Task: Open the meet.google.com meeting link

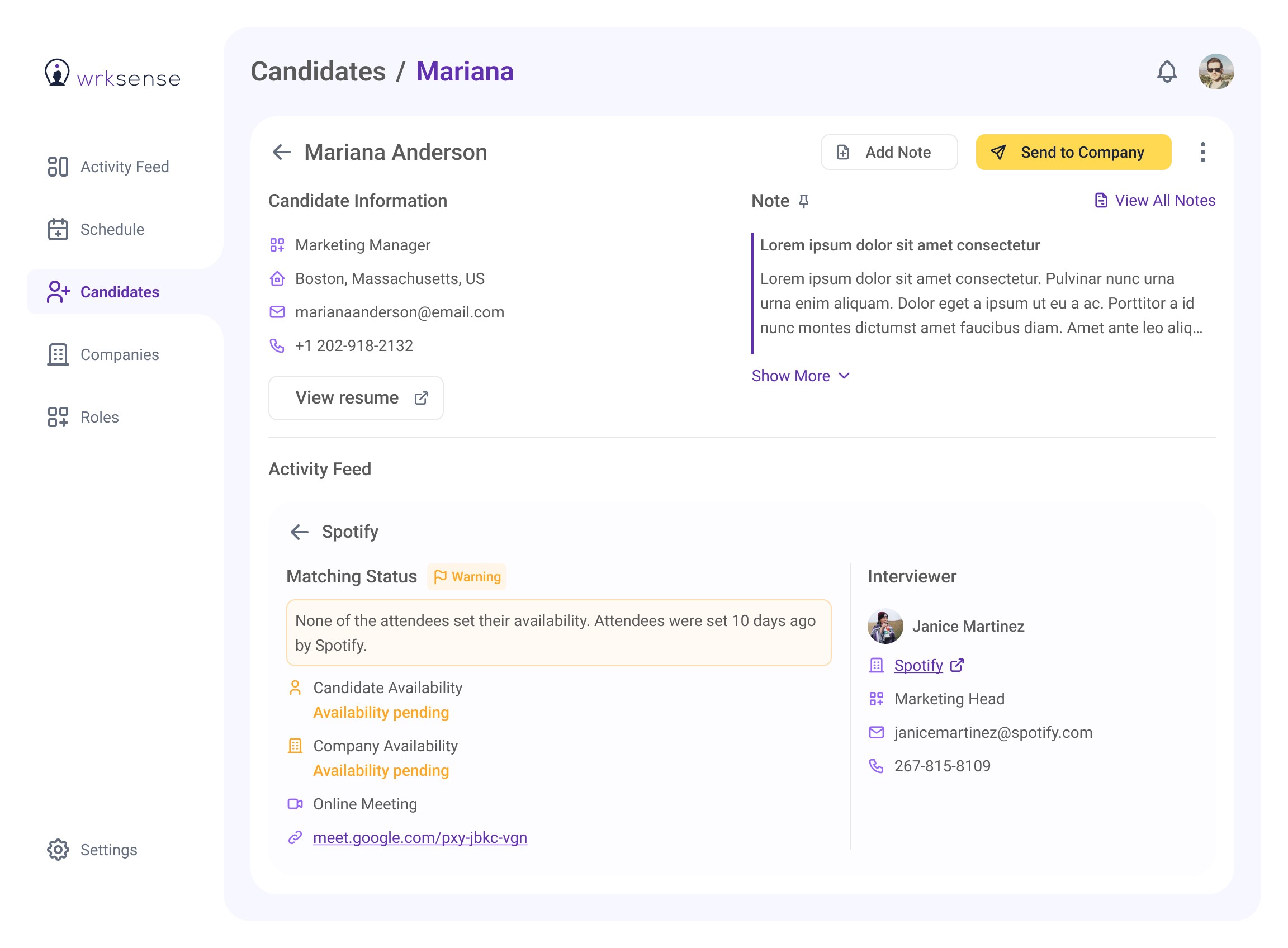Action: pos(420,838)
